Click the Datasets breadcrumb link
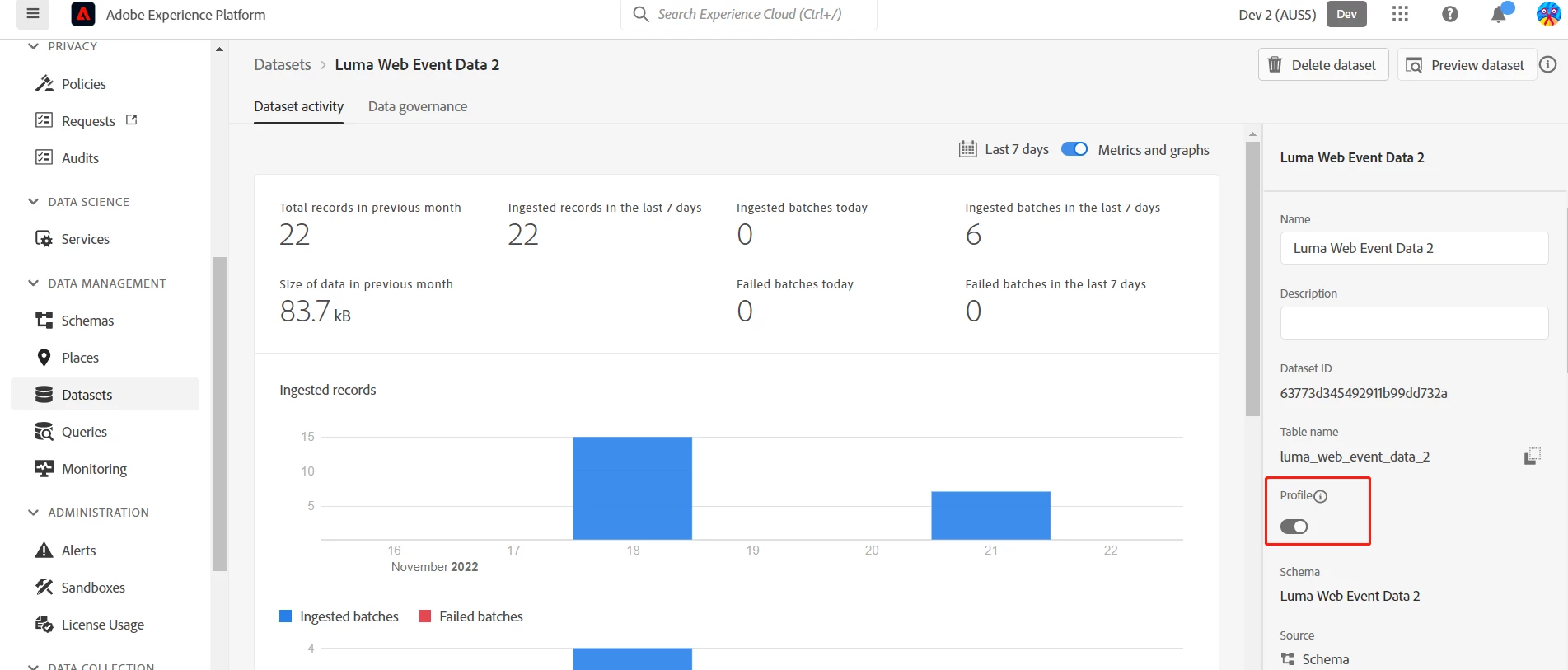The image size is (1568, 670). tap(283, 64)
